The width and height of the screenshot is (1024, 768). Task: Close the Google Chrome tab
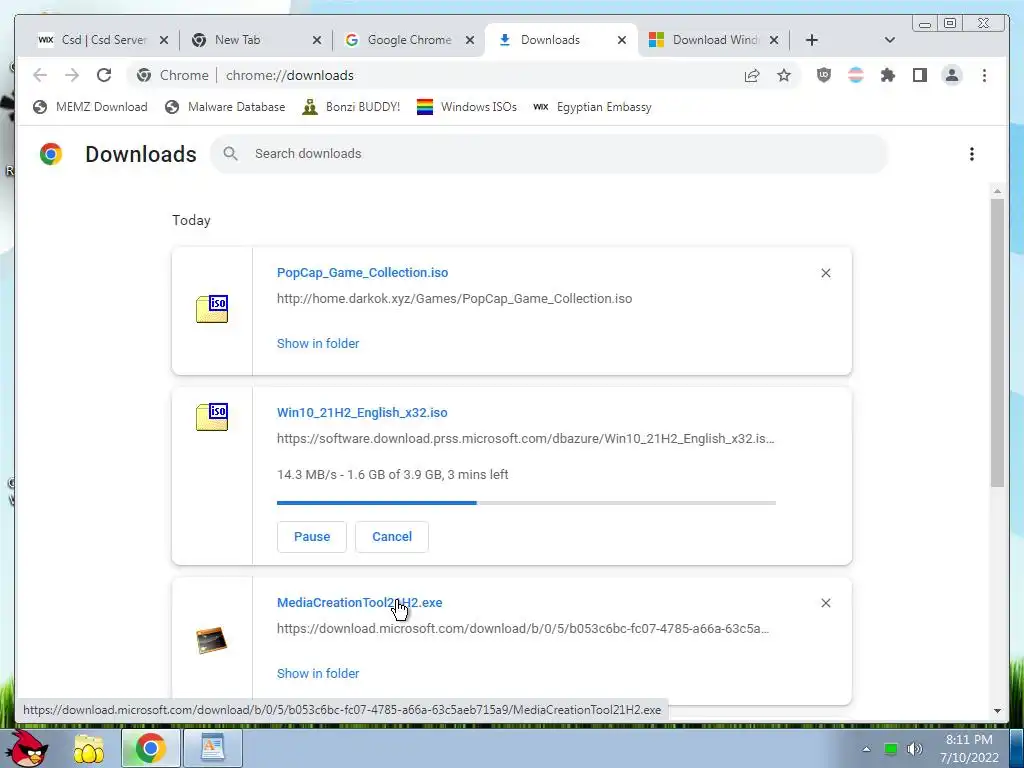coord(470,40)
